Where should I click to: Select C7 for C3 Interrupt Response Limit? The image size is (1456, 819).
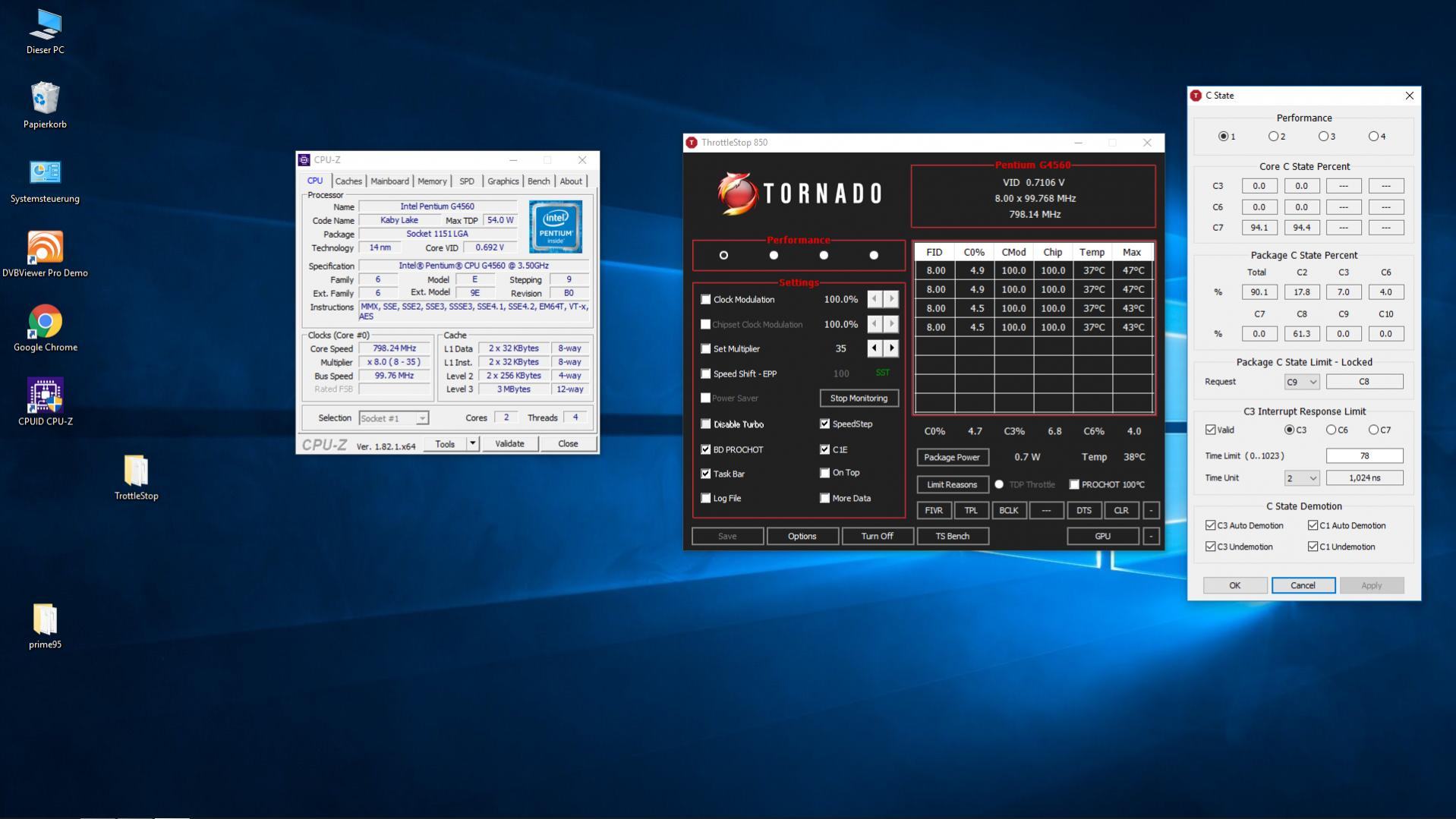(1373, 430)
